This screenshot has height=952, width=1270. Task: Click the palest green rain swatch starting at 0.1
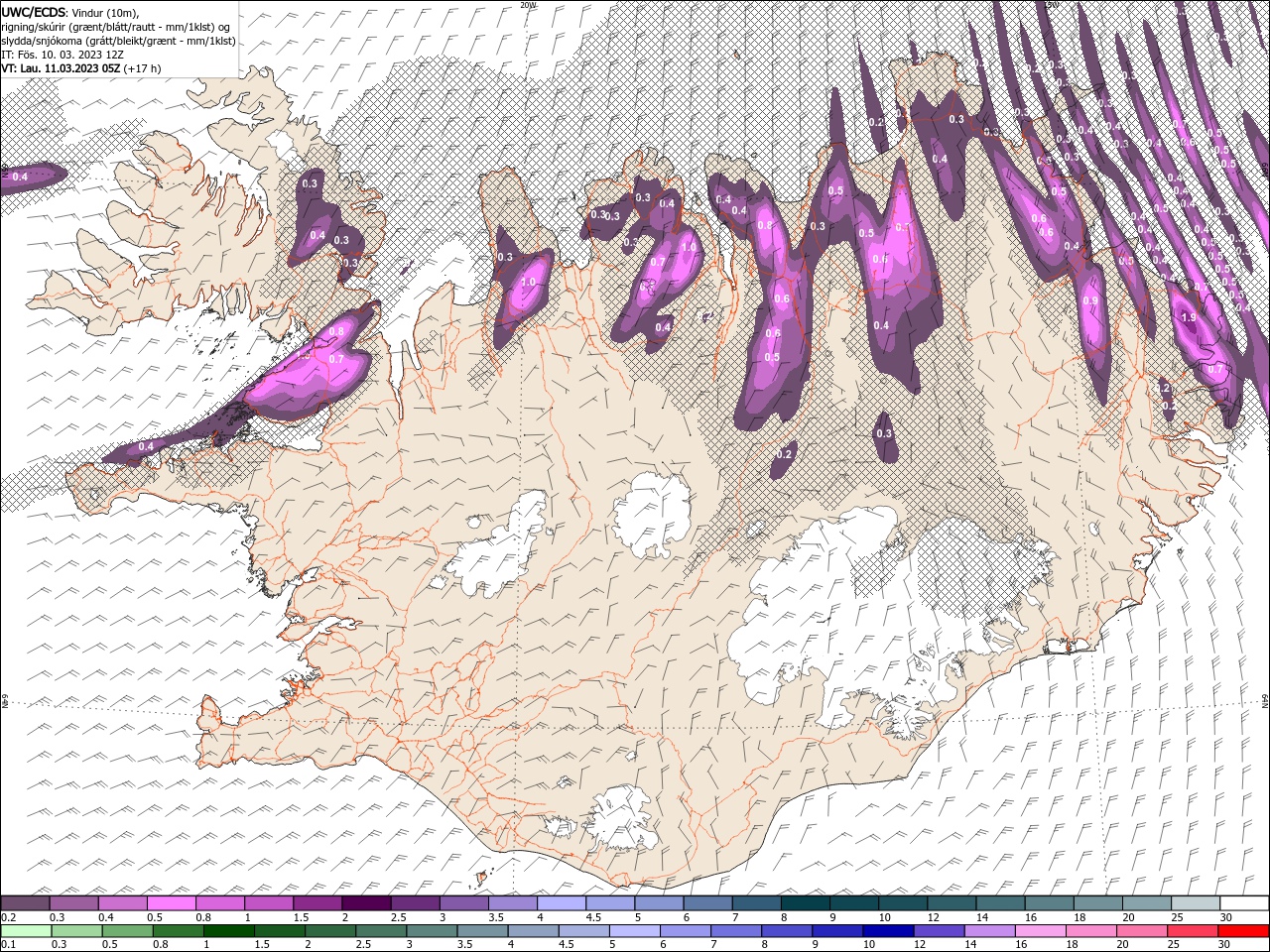pyautogui.click(x=27, y=931)
